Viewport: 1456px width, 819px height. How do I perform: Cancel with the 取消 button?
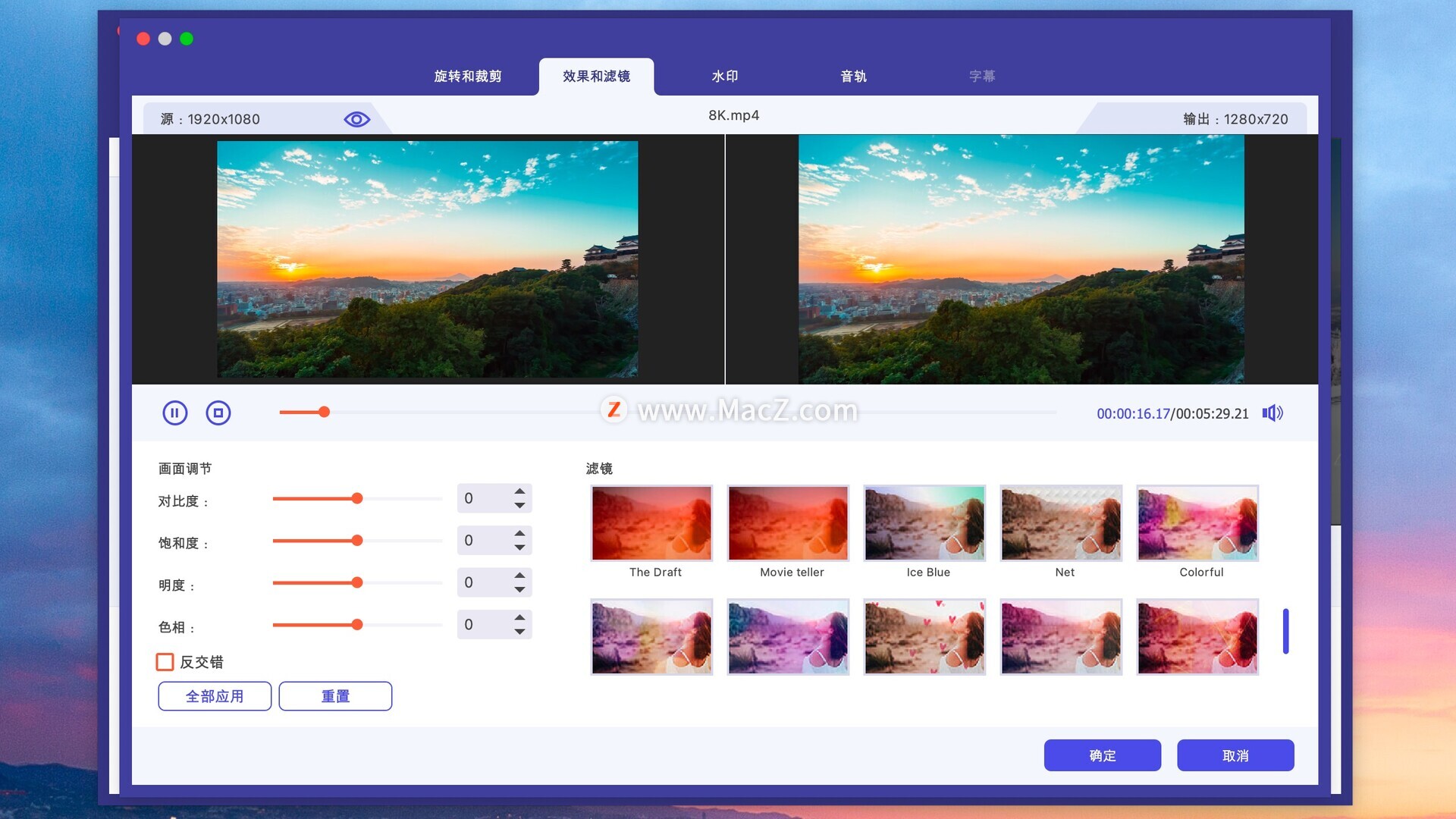point(1235,755)
